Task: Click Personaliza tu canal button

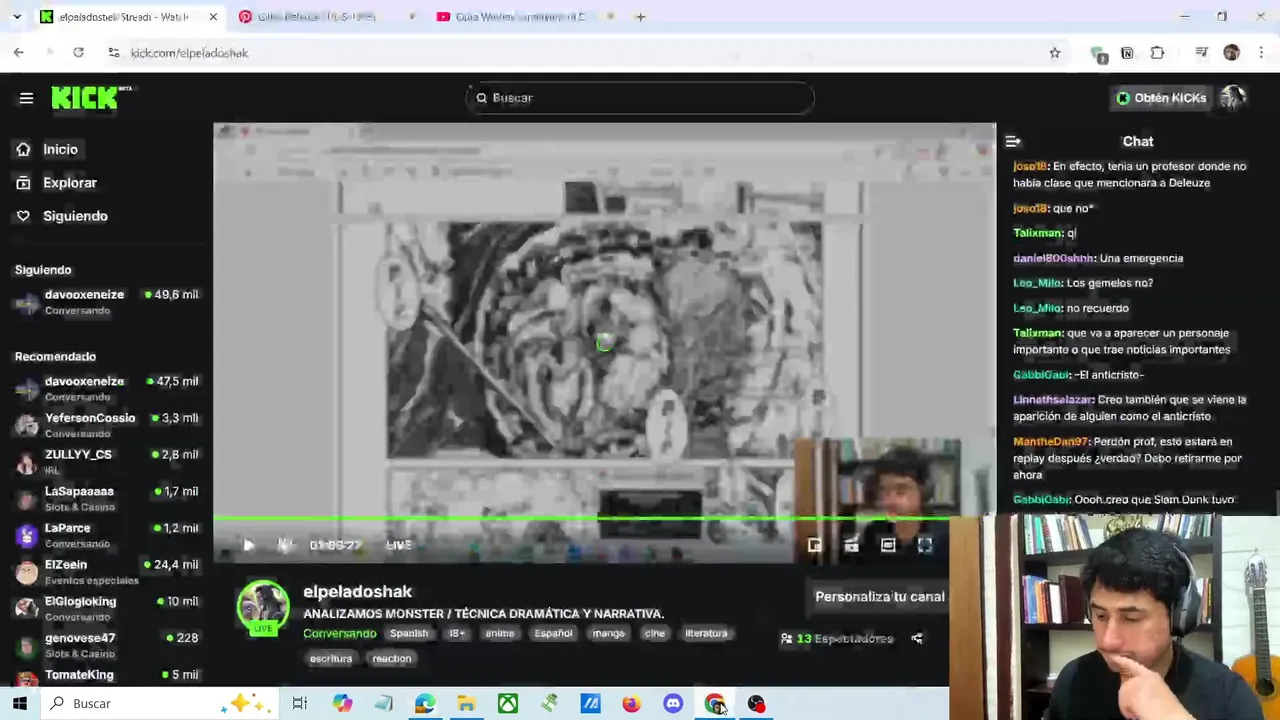Action: (879, 596)
